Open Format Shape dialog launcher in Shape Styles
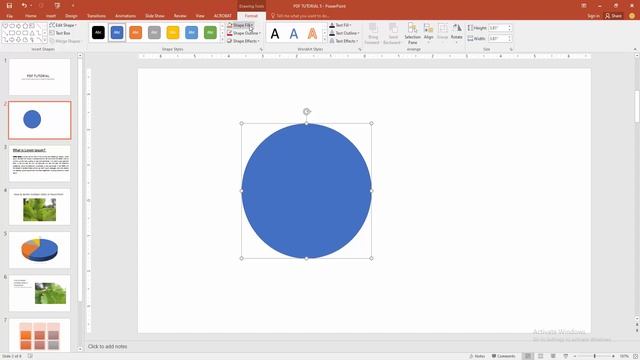This screenshot has width=640, height=360. coord(261,49)
